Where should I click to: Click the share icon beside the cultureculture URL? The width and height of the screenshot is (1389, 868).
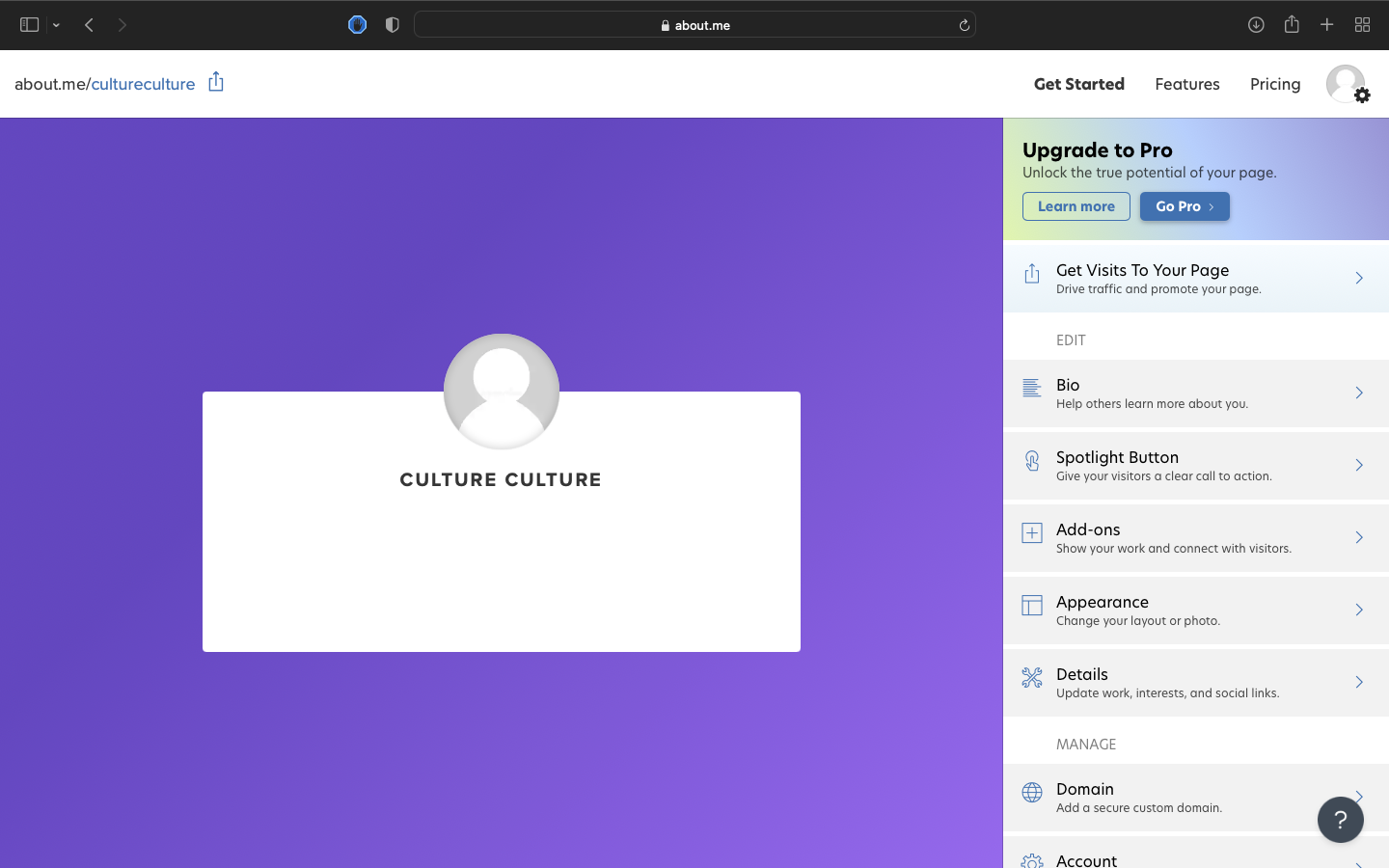click(216, 82)
